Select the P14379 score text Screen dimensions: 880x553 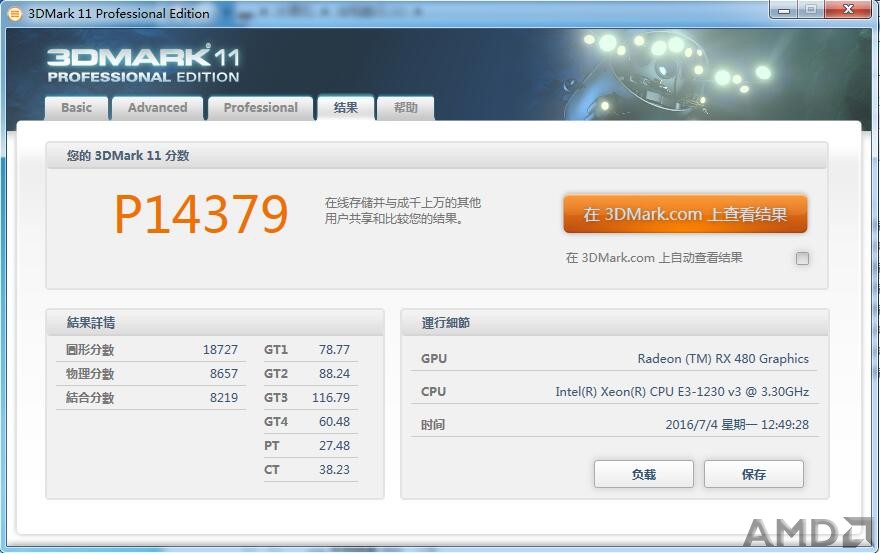click(x=201, y=214)
